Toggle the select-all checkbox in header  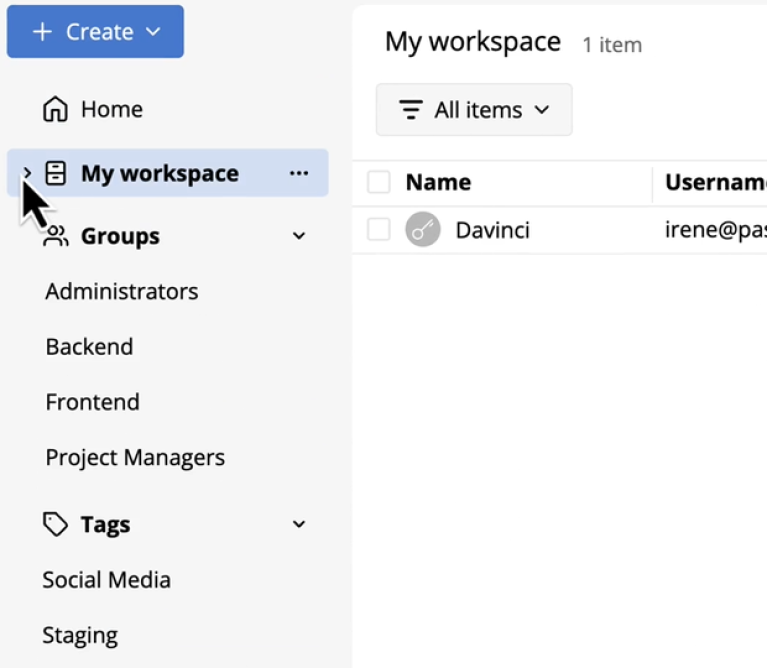379,182
